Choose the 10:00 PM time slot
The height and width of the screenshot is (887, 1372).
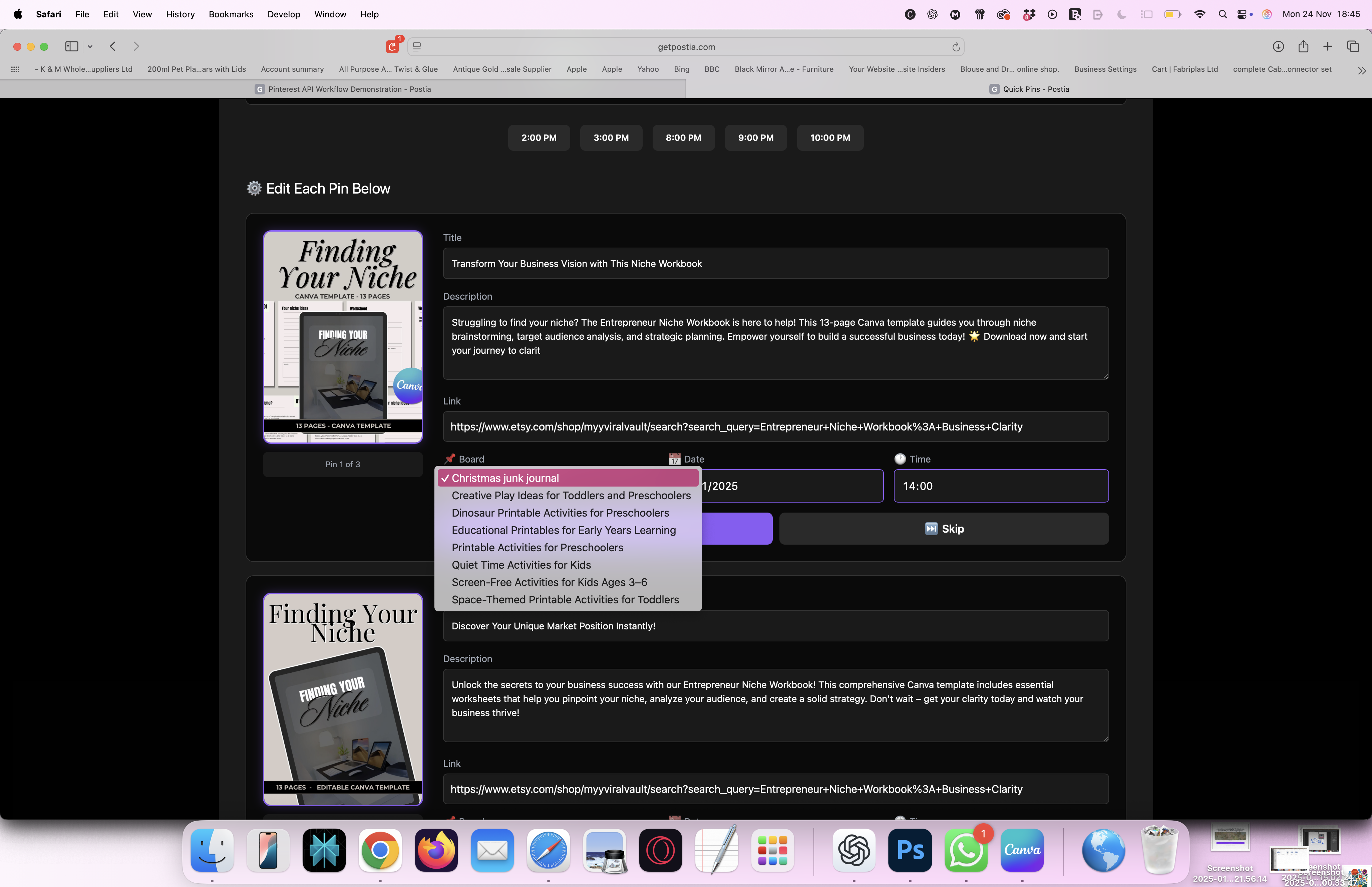point(830,138)
